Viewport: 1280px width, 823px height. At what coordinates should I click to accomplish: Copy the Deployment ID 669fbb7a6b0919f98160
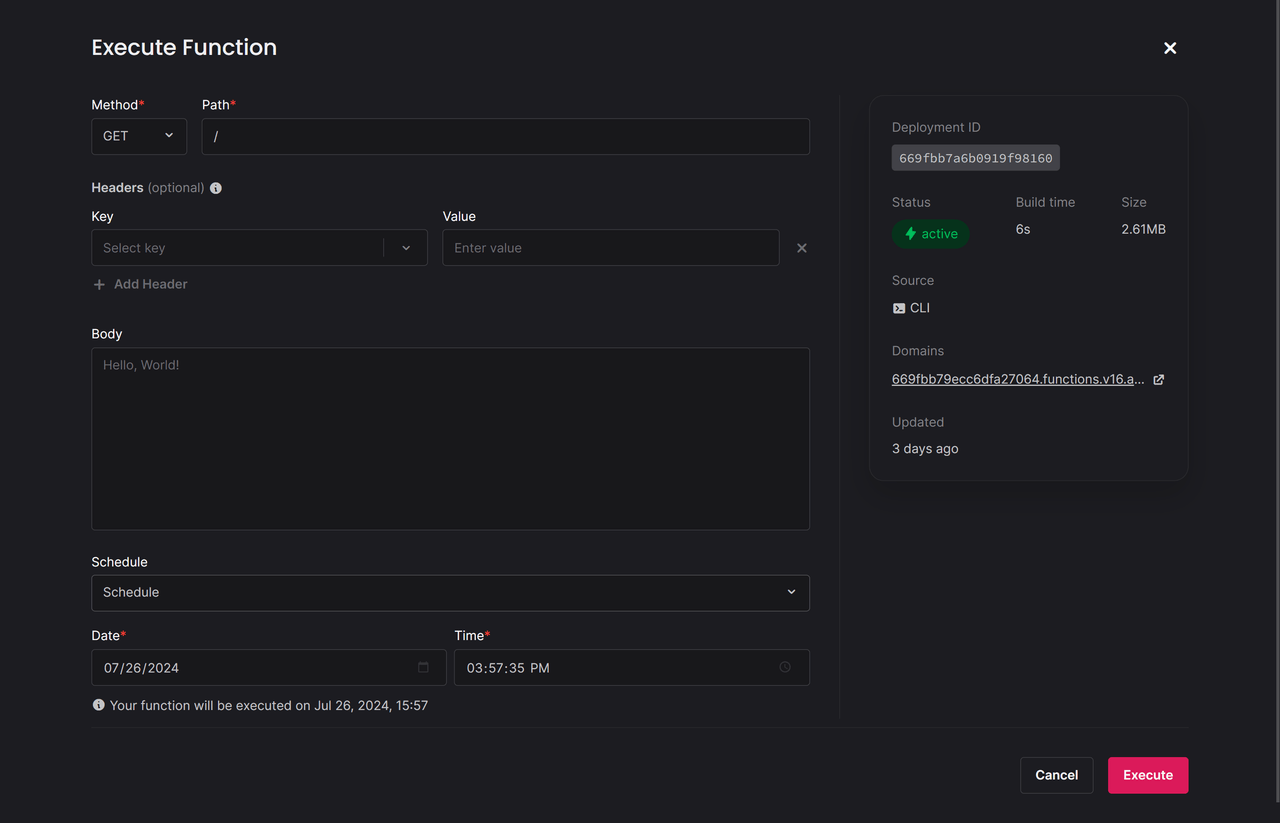[x=975, y=158]
